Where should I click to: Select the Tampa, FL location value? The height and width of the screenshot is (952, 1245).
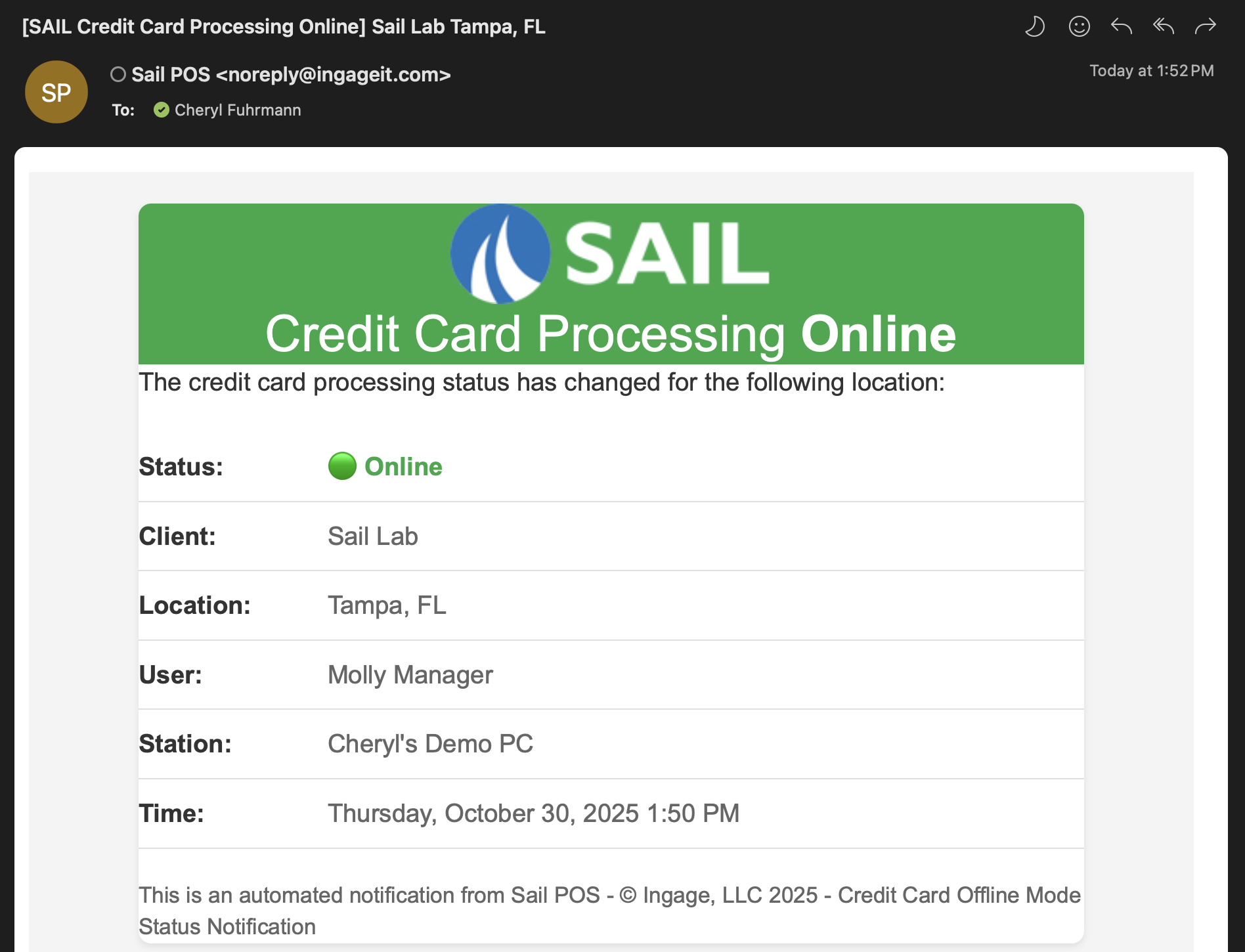point(387,605)
